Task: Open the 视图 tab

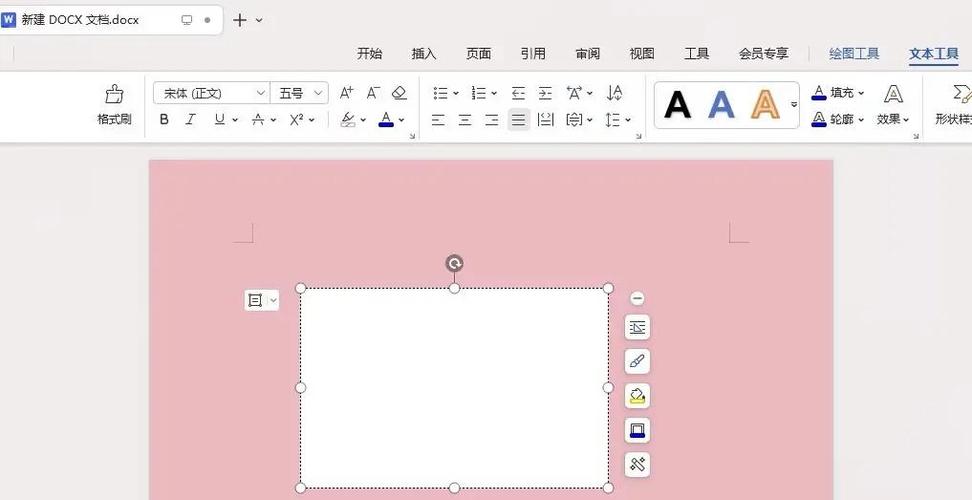Action: (642, 54)
